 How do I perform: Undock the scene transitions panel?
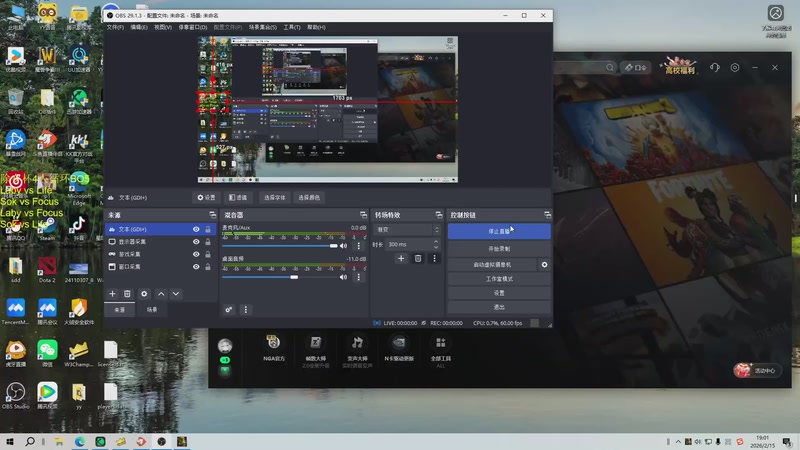pyautogui.click(x=439, y=215)
